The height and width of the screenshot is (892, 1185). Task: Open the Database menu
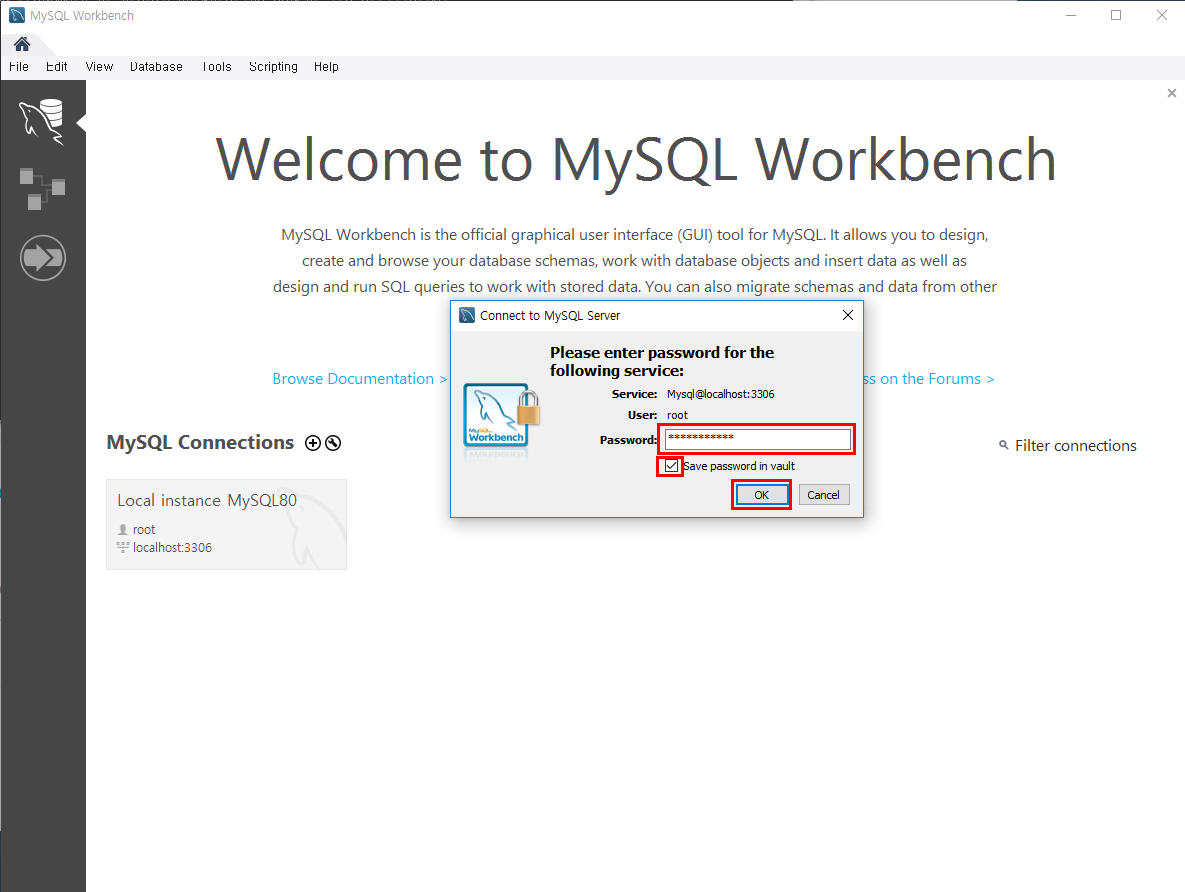(x=156, y=67)
